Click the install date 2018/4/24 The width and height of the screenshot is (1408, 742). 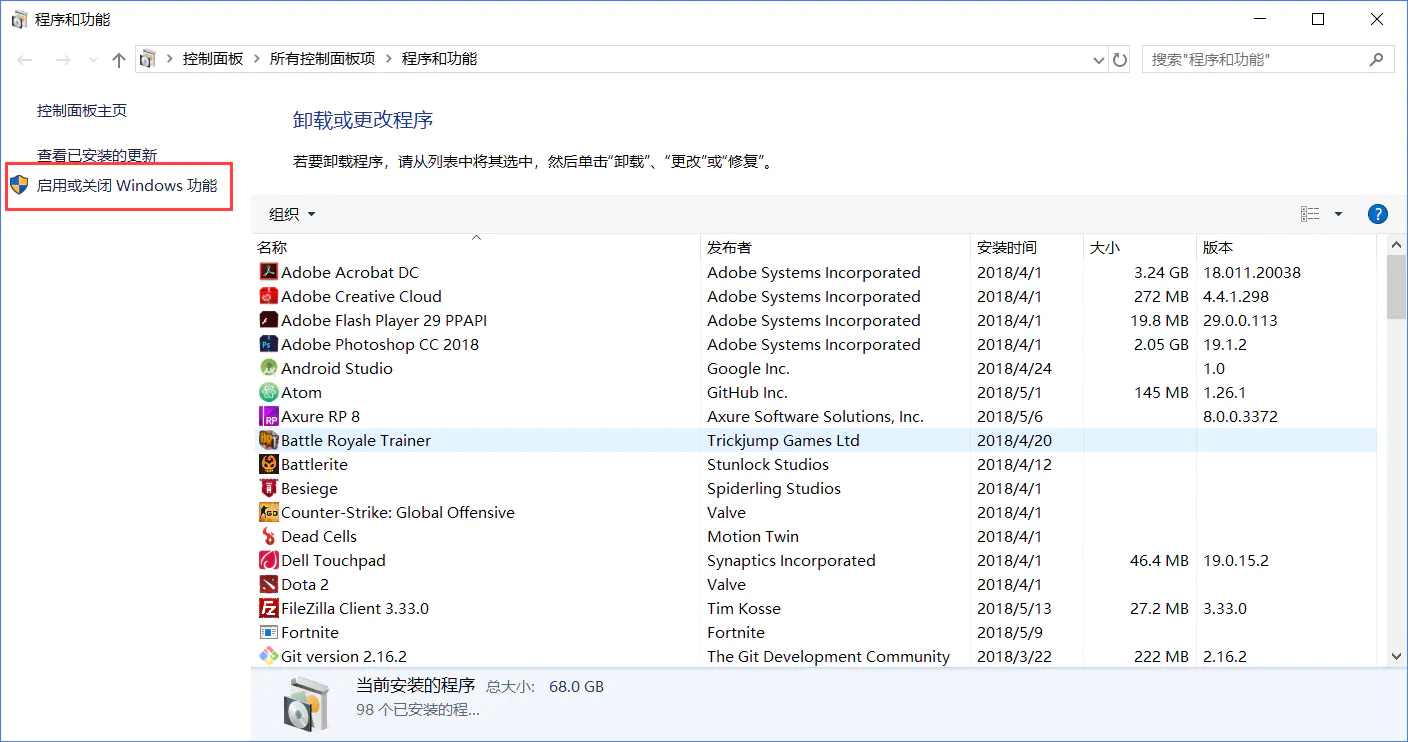tap(1014, 368)
